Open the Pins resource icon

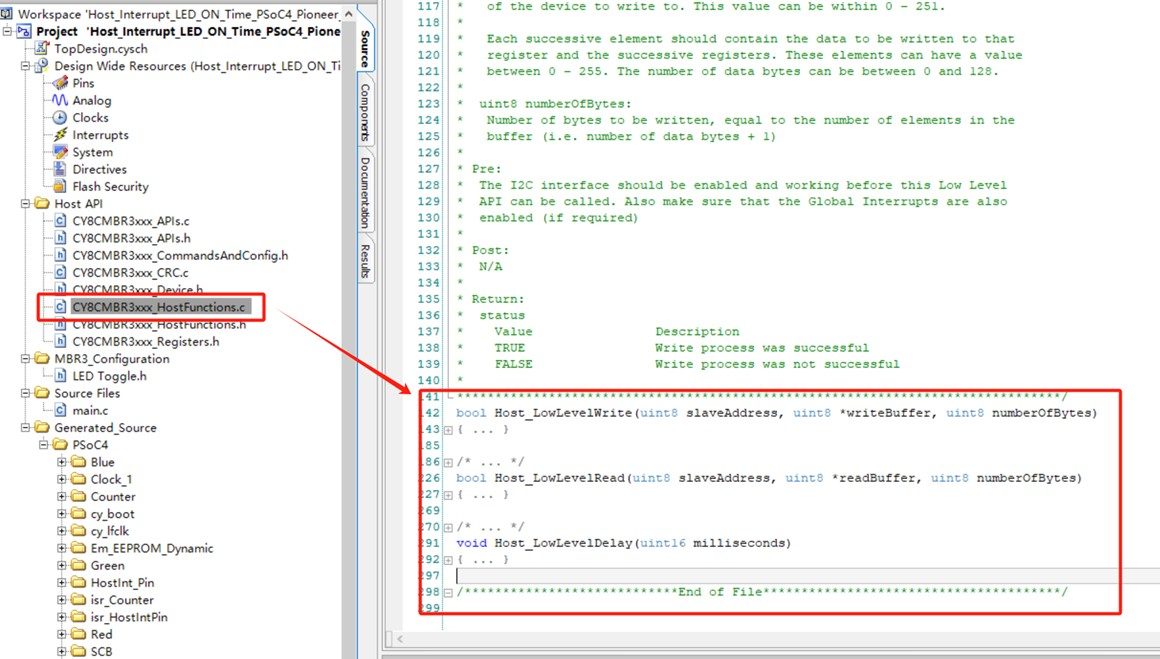pos(60,83)
